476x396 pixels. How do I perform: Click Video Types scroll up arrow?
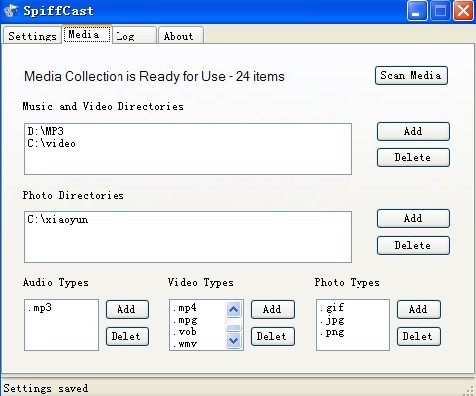234,309
